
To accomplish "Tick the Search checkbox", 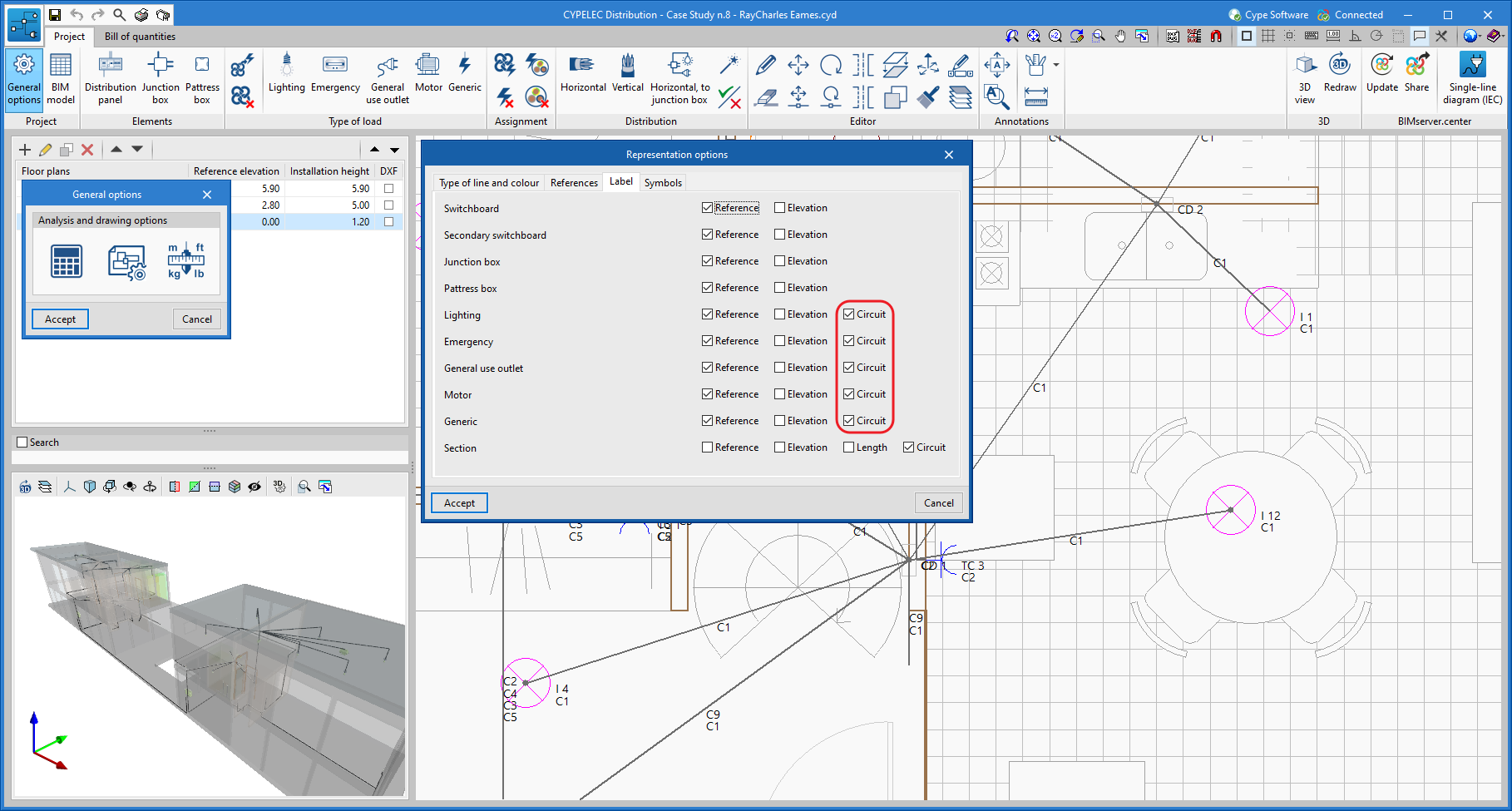I will [x=22, y=443].
